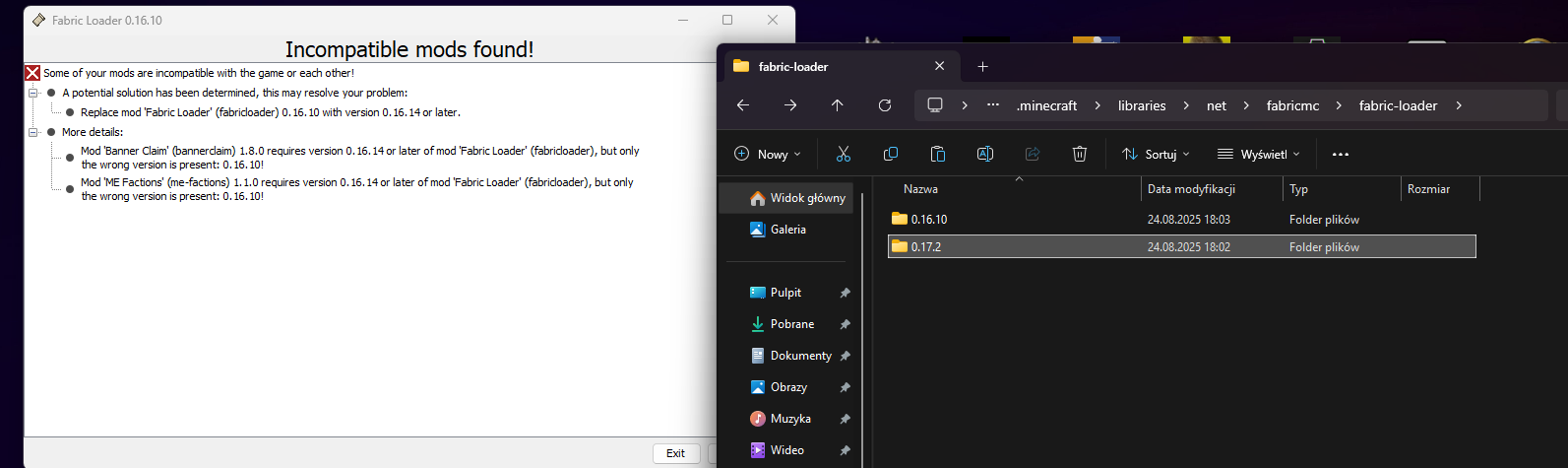Open Galeria in sidebar

(786, 229)
